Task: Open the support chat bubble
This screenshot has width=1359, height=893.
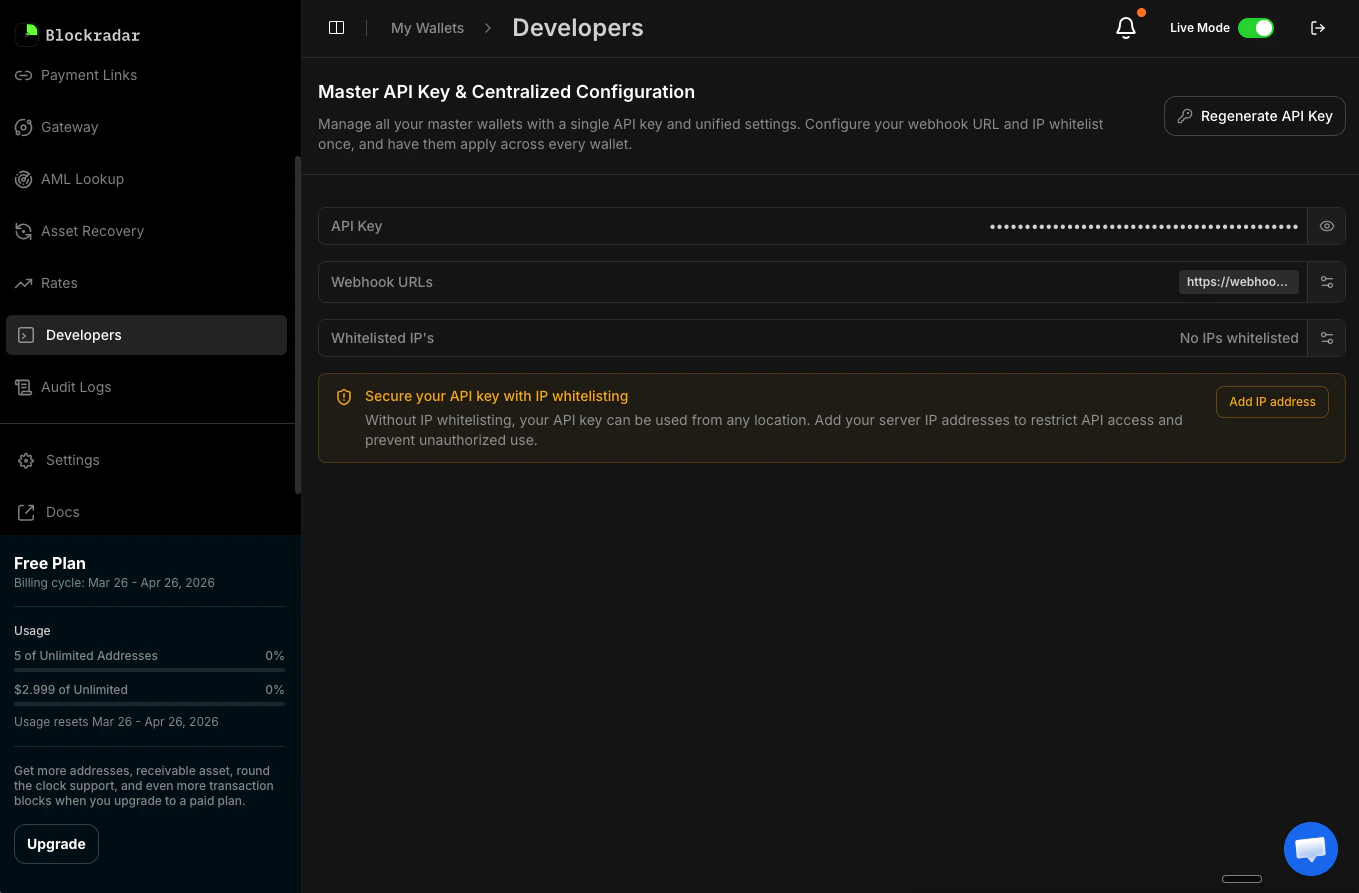Action: (1311, 848)
